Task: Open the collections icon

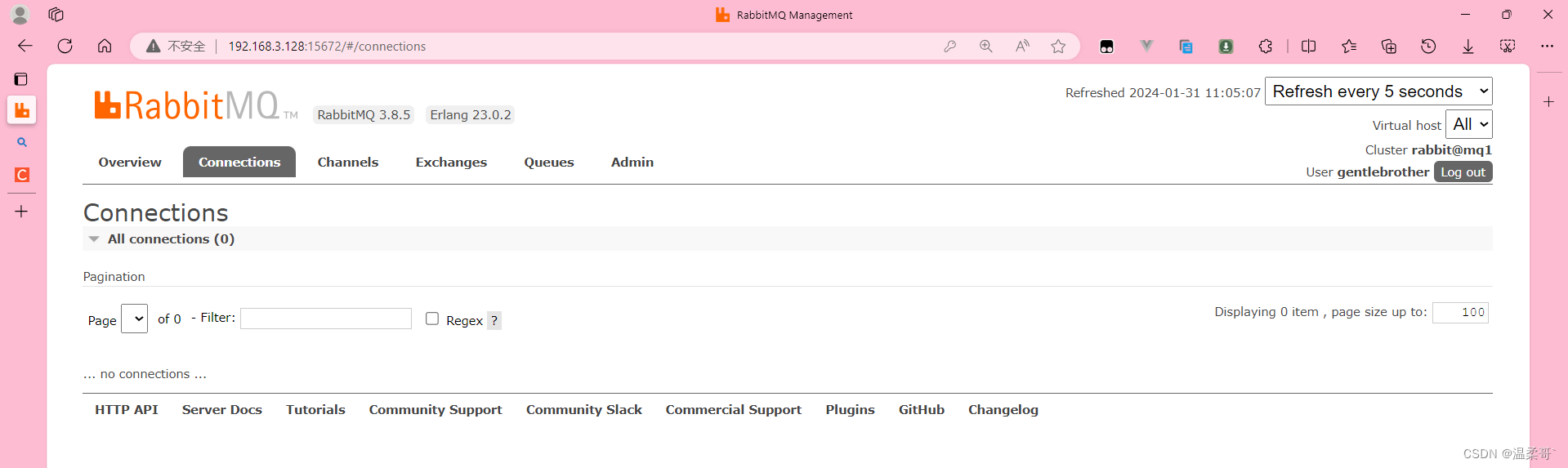Action: 1388,47
